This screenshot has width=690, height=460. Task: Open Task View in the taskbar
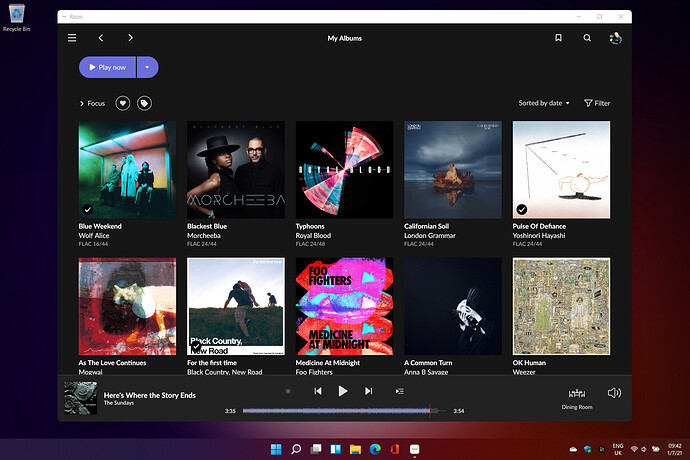point(316,449)
